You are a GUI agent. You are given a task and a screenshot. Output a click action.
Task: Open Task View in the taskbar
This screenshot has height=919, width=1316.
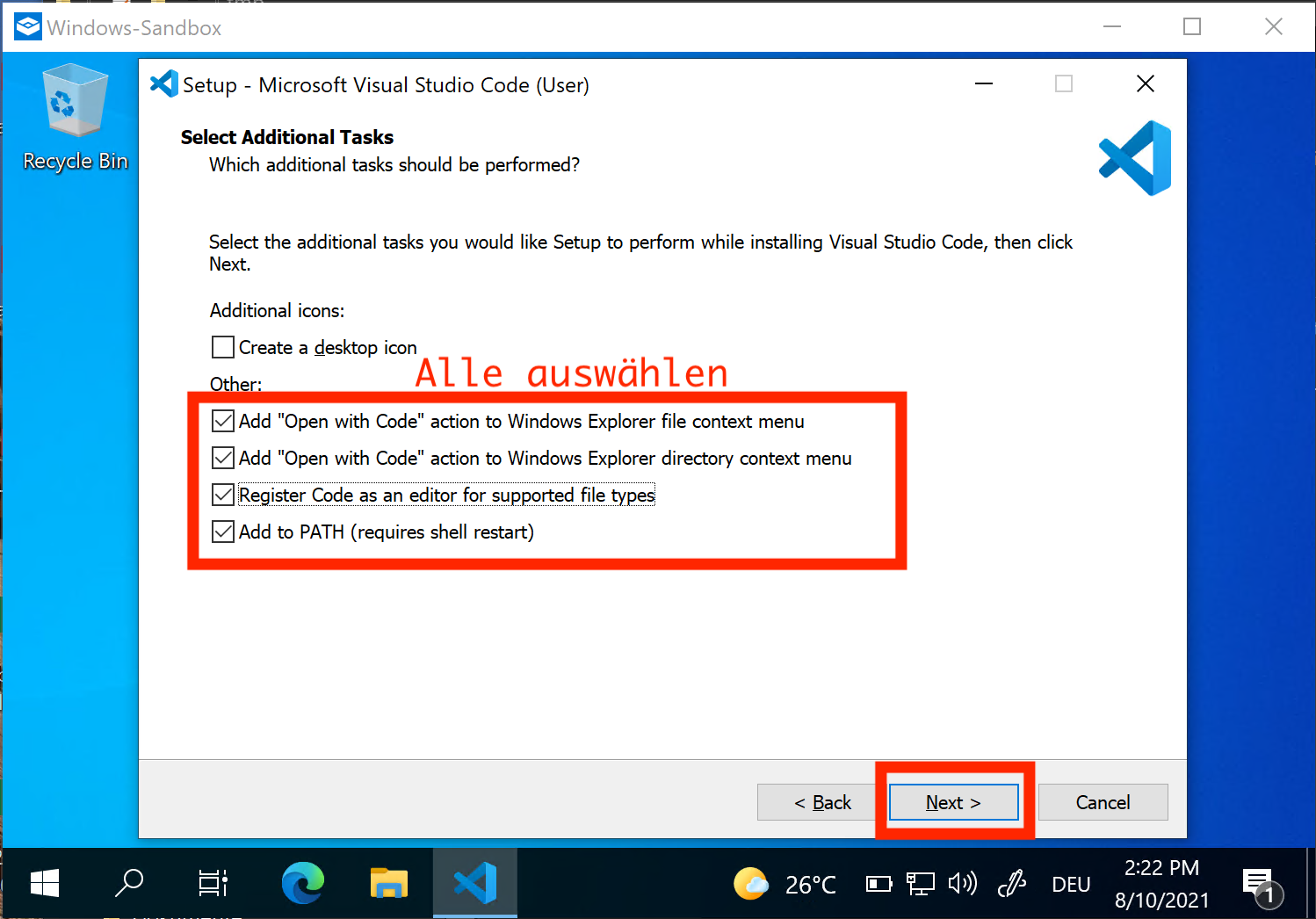(213, 883)
